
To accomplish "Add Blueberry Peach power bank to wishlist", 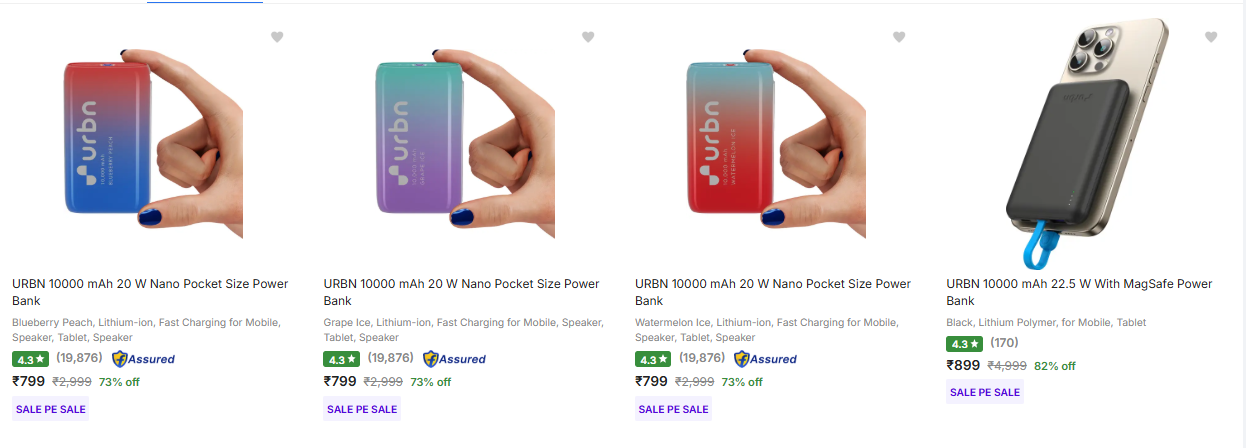I will [277, 37].
